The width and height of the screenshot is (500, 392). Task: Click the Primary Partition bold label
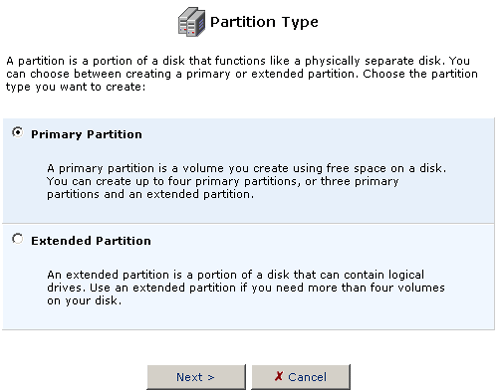tap(87, 134)
